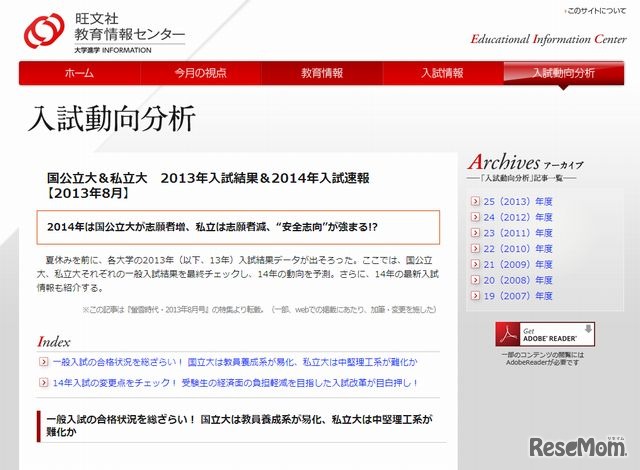640x470 pixels.
Task: Open the このサイトについて link
Action: click(x=595, y=11)
